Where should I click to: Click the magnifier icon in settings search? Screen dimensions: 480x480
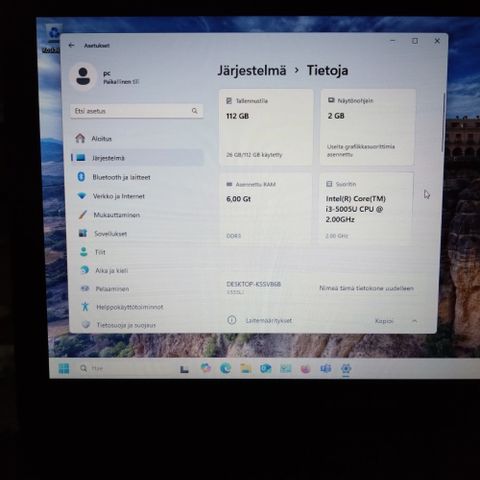195,111
